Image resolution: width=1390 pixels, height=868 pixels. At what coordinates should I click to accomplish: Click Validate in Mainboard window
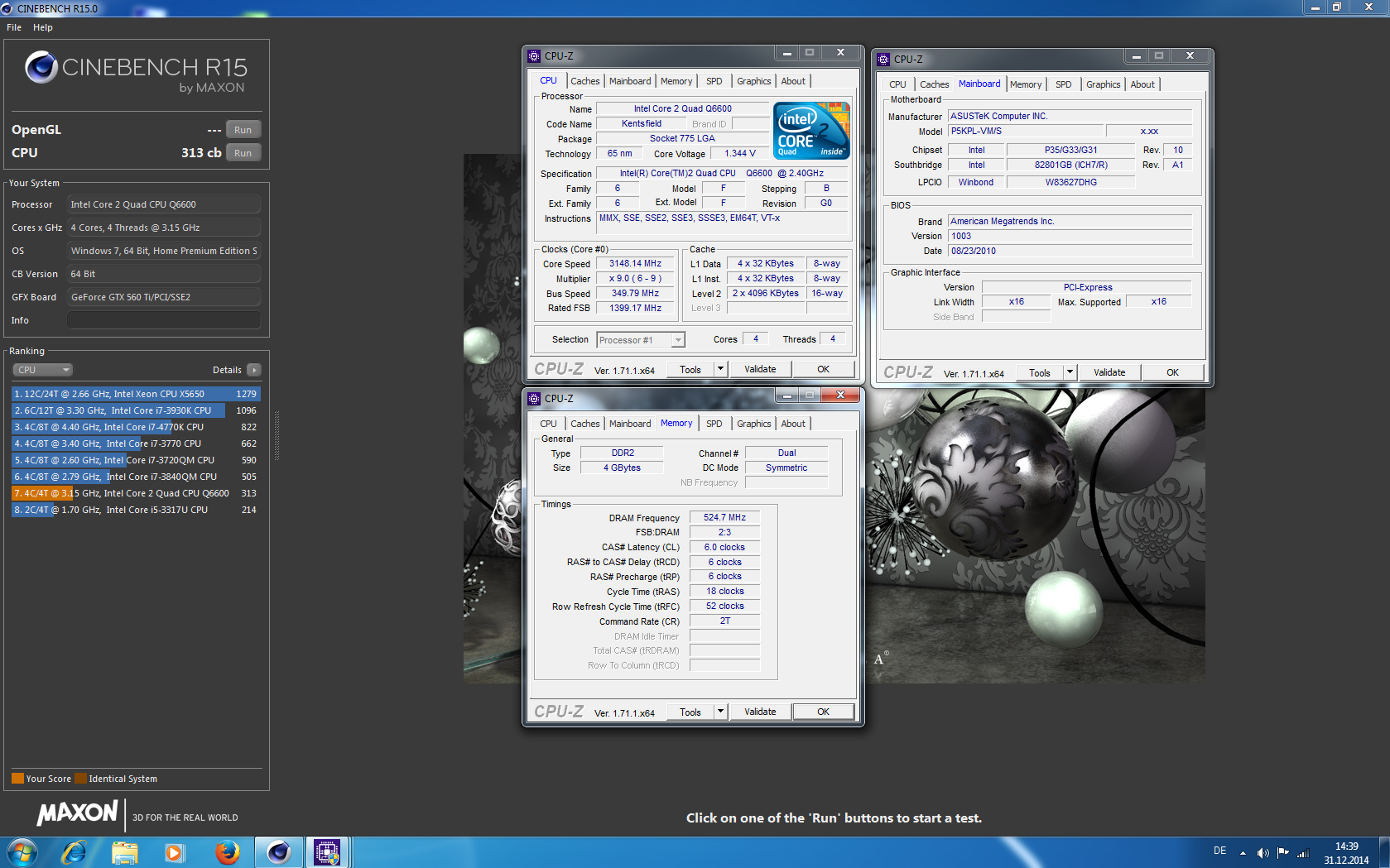[1109, 372]
